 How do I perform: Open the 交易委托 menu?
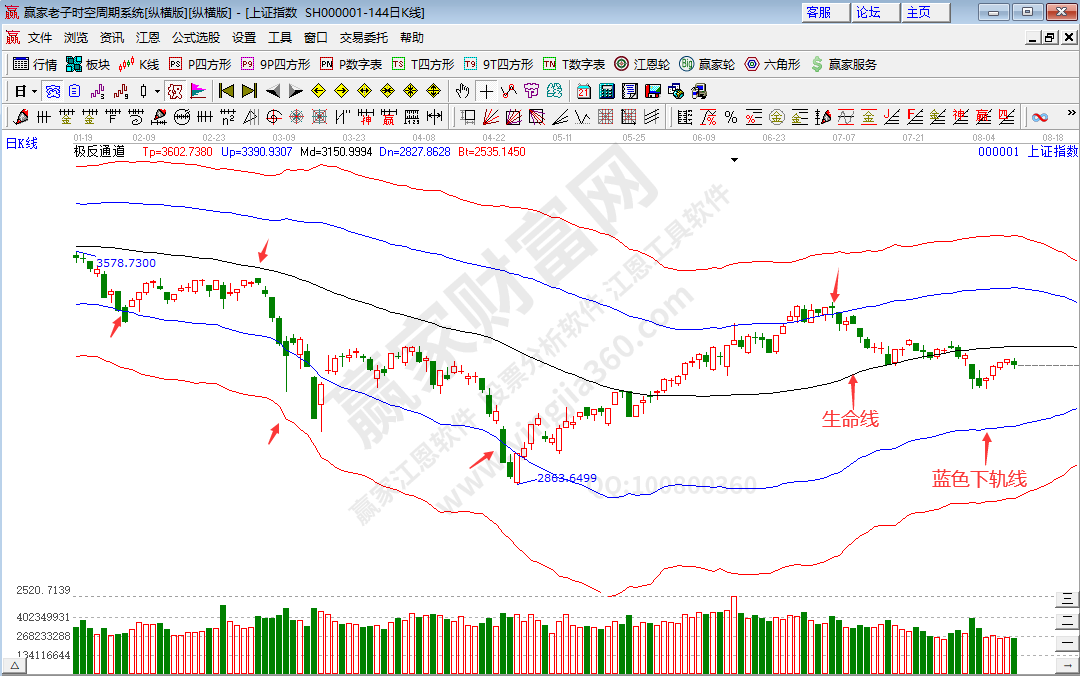click(x=363, y=38)
